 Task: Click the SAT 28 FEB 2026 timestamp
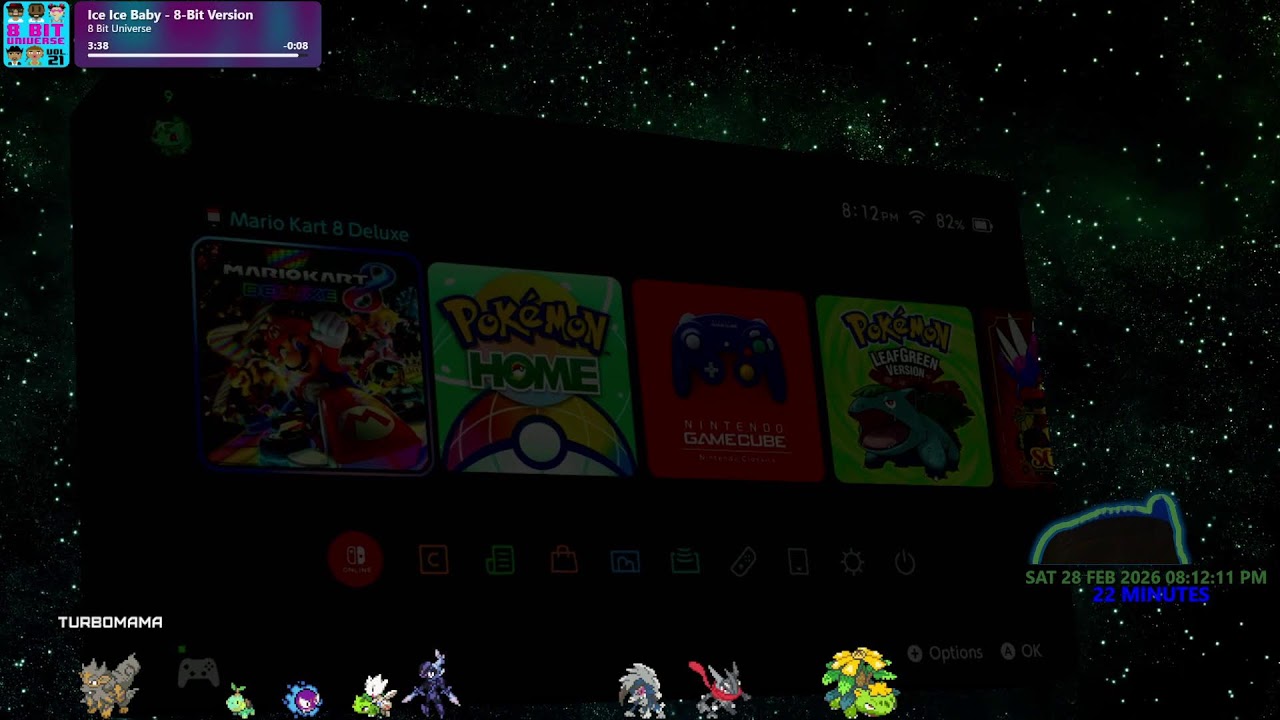(x=1146, y=577)
